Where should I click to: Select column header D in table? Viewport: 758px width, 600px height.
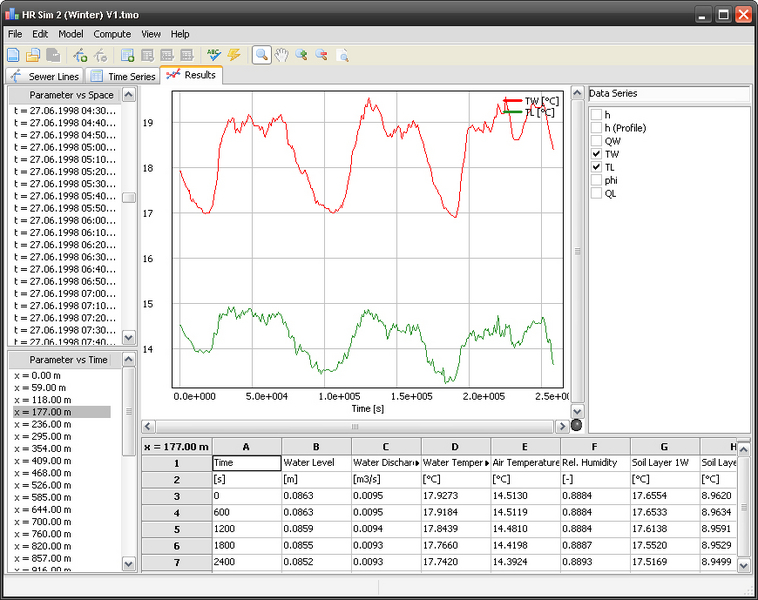(x=455, y=446)
